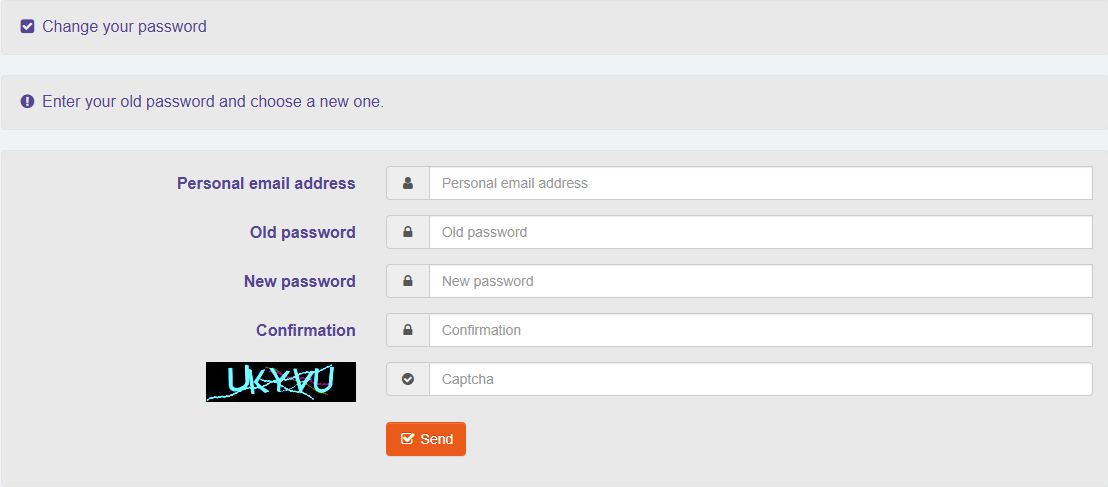Click the check icon inside Send button
The image size is (1108, 487).
[407, 439]
